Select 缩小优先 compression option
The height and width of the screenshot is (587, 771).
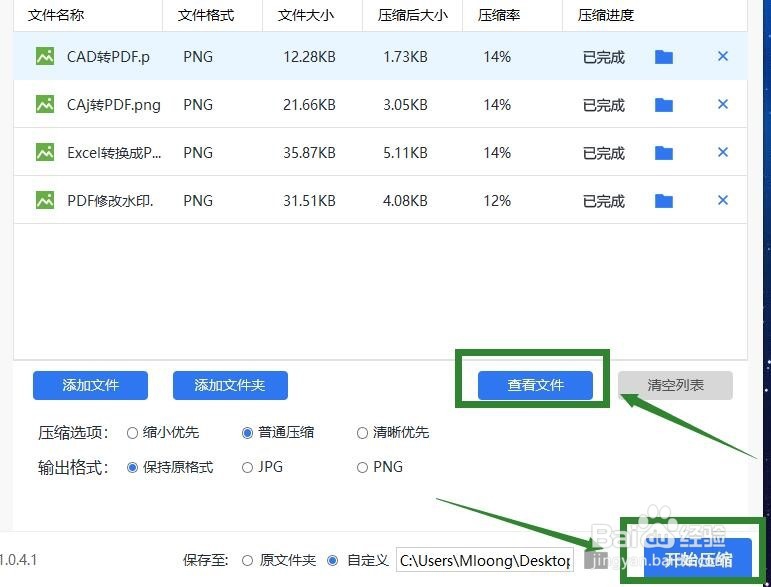pos(132,433)
